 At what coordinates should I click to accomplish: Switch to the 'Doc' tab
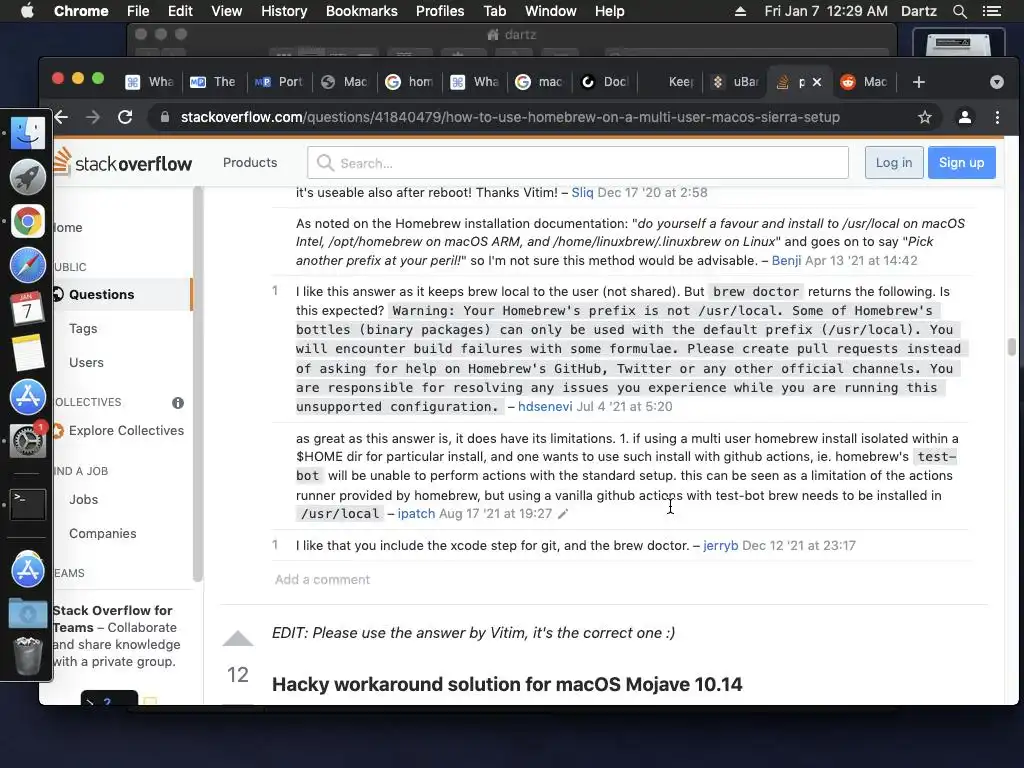tap(605, 82)
